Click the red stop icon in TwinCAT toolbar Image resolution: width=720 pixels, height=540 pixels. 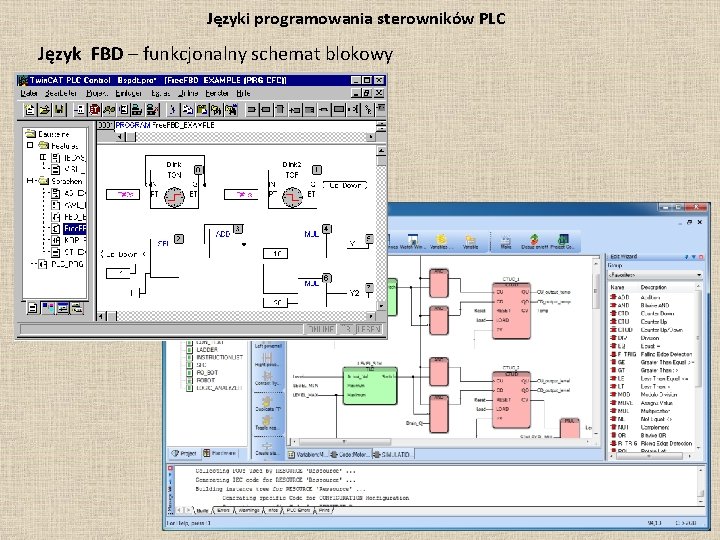(x=95, y=110)
